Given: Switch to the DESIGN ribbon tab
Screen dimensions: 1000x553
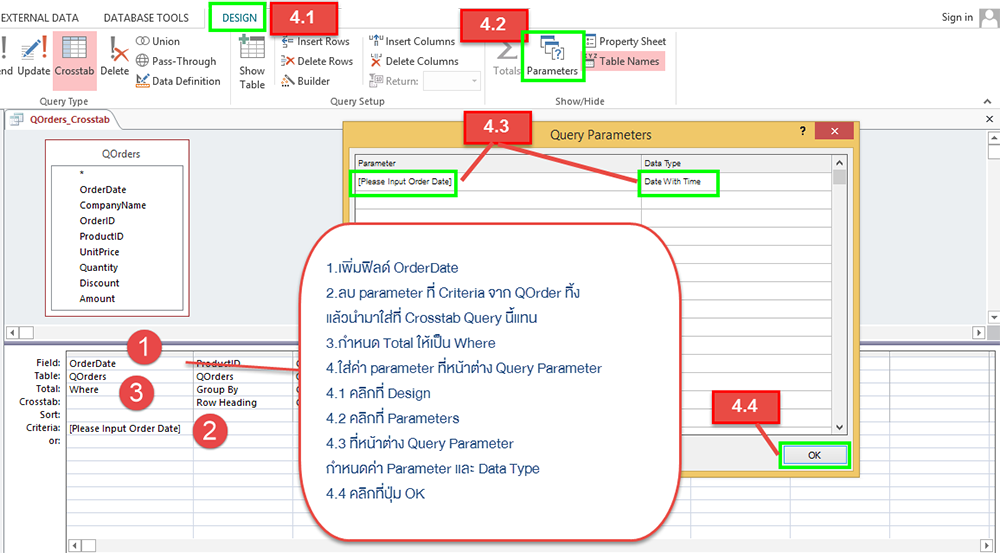Looking at the screenshot, I should click(x=238, y=17).
